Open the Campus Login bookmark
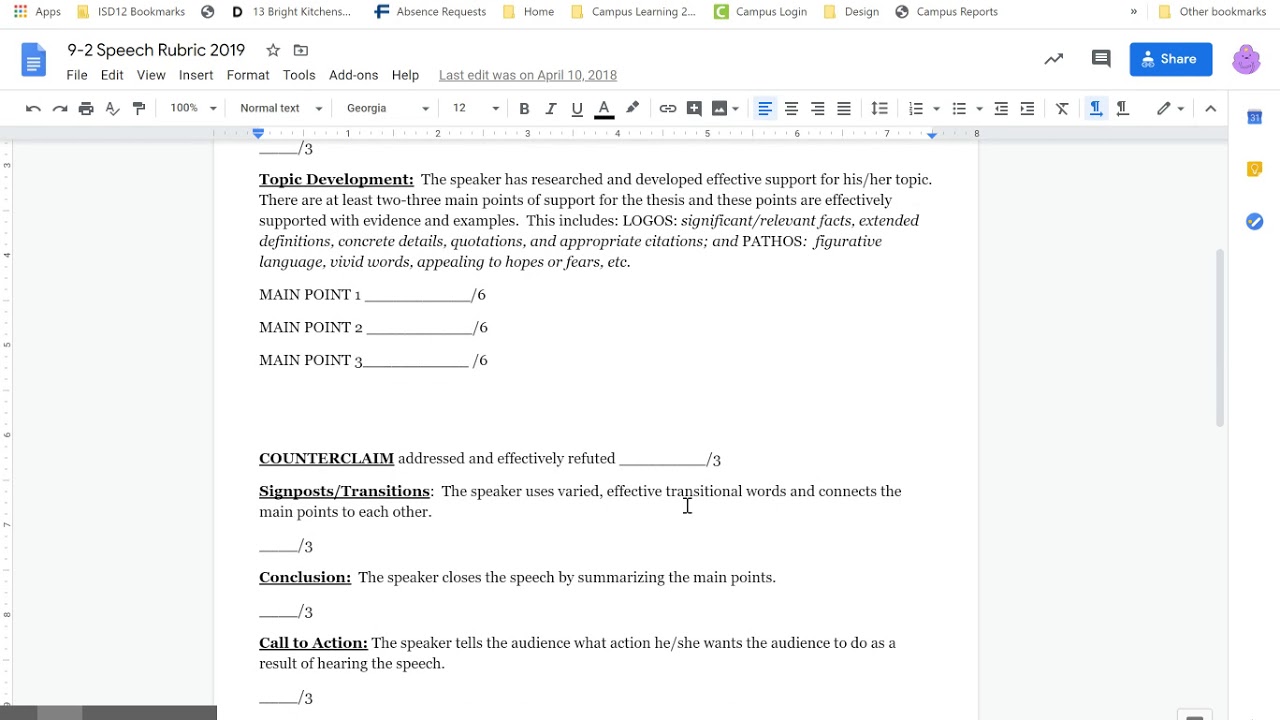This screenshot has width=1280, height=720. pos(761,12)
